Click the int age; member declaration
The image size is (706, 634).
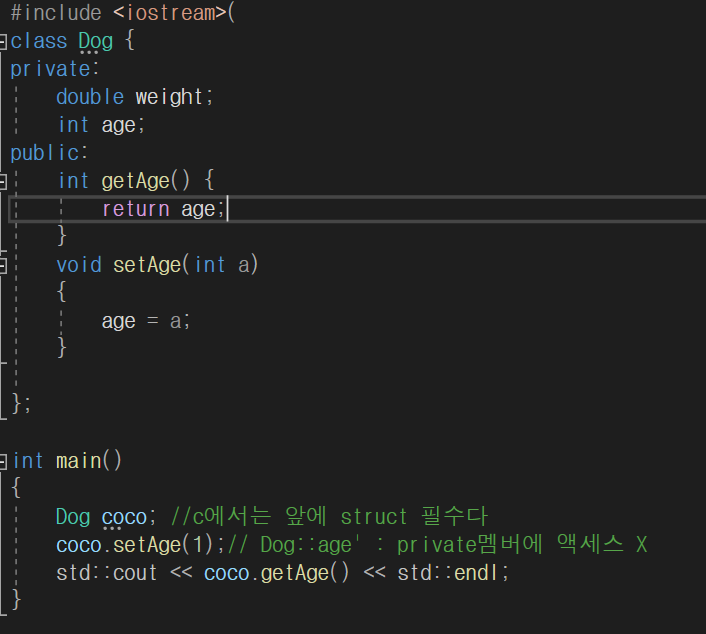102,125
